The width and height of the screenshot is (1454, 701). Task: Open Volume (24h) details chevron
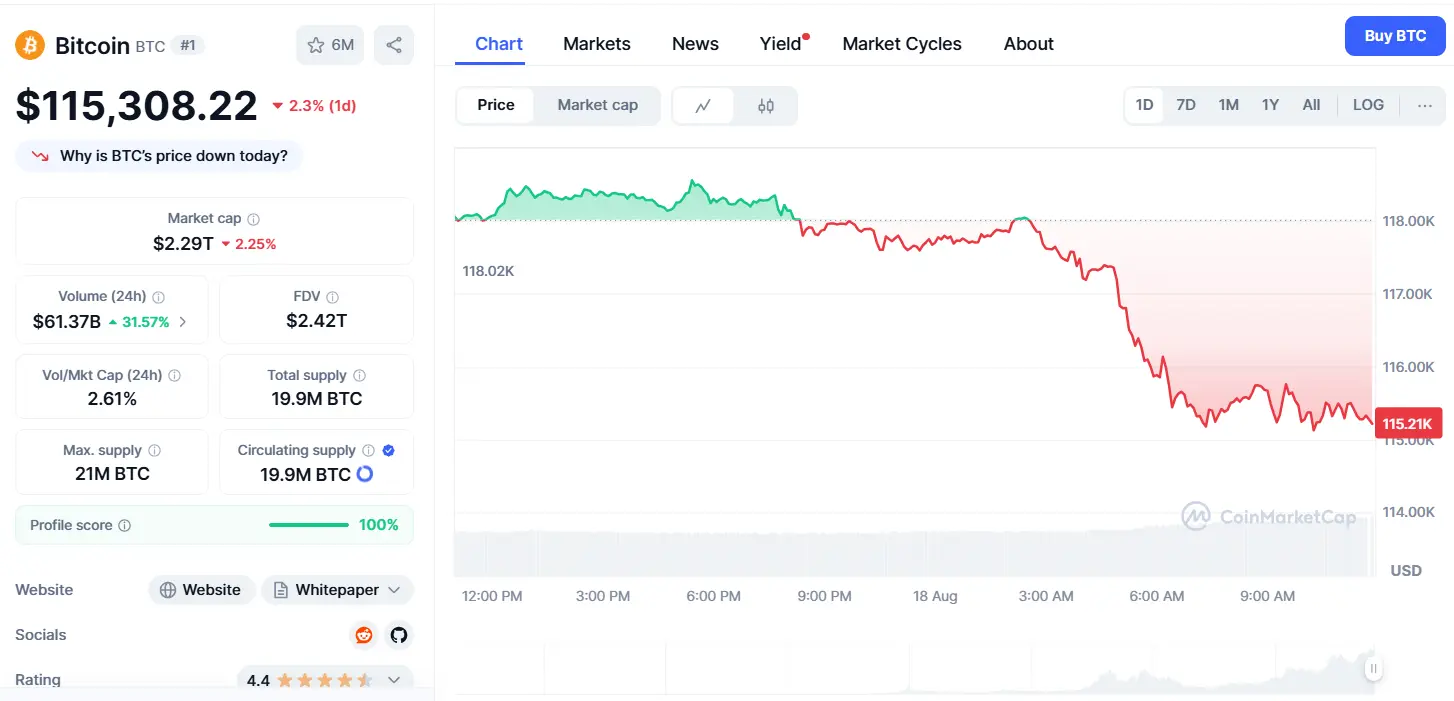tap(182, 322)
